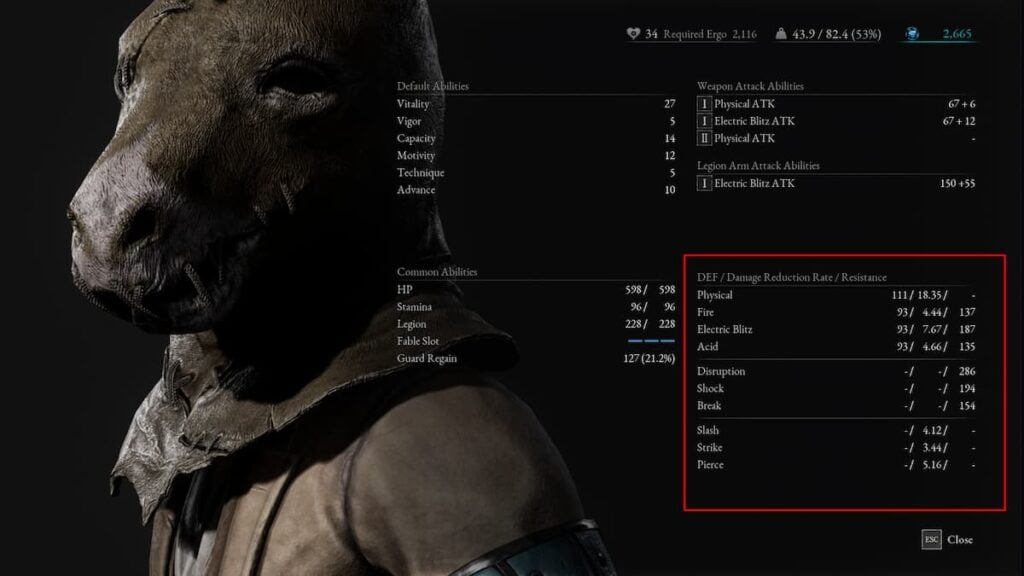Click the DEF / Damage Reduction Rate / Resistance heading

tap(792, 278)
